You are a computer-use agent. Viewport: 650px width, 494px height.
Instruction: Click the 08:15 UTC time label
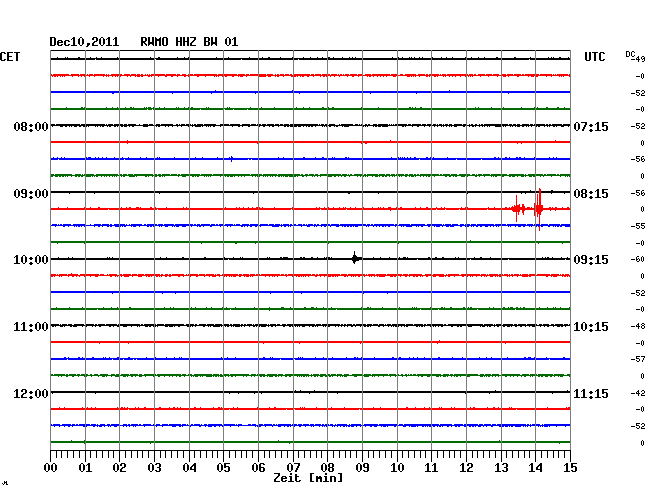pyautogui.click(x=591, y=194)
